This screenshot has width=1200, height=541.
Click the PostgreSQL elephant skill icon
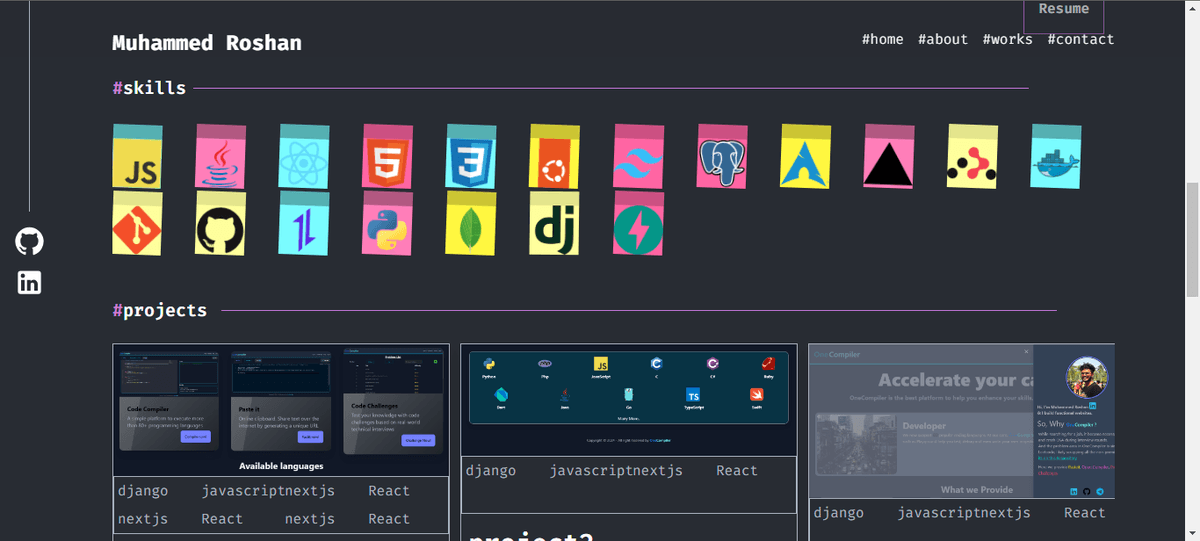pos(722,157)
